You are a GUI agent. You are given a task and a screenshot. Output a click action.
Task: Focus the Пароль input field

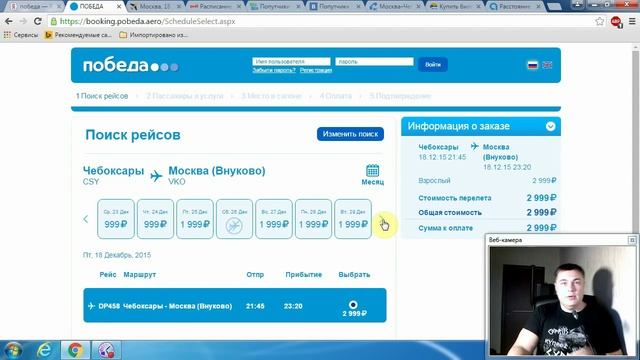[x=374, y=62]
